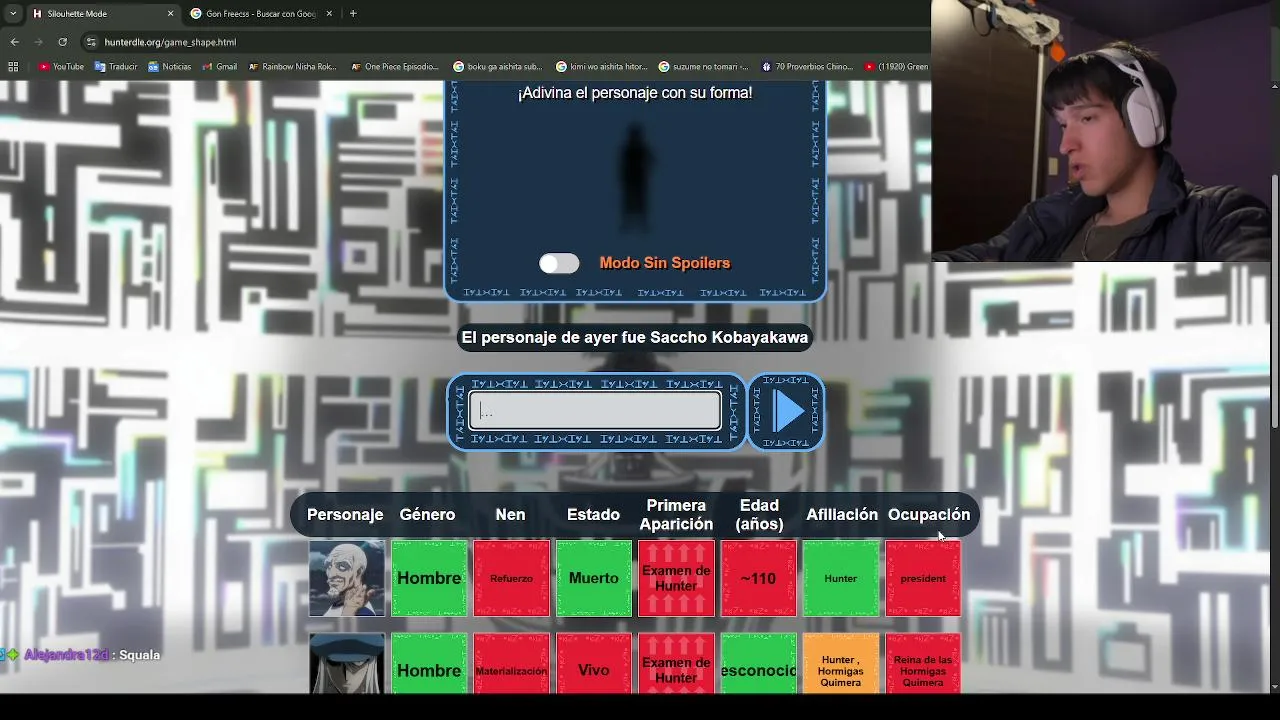Open the kimi wo aishita hitor bookmark
The height and width of the screenshot is (720, 1280).
(x=601, y=67)
